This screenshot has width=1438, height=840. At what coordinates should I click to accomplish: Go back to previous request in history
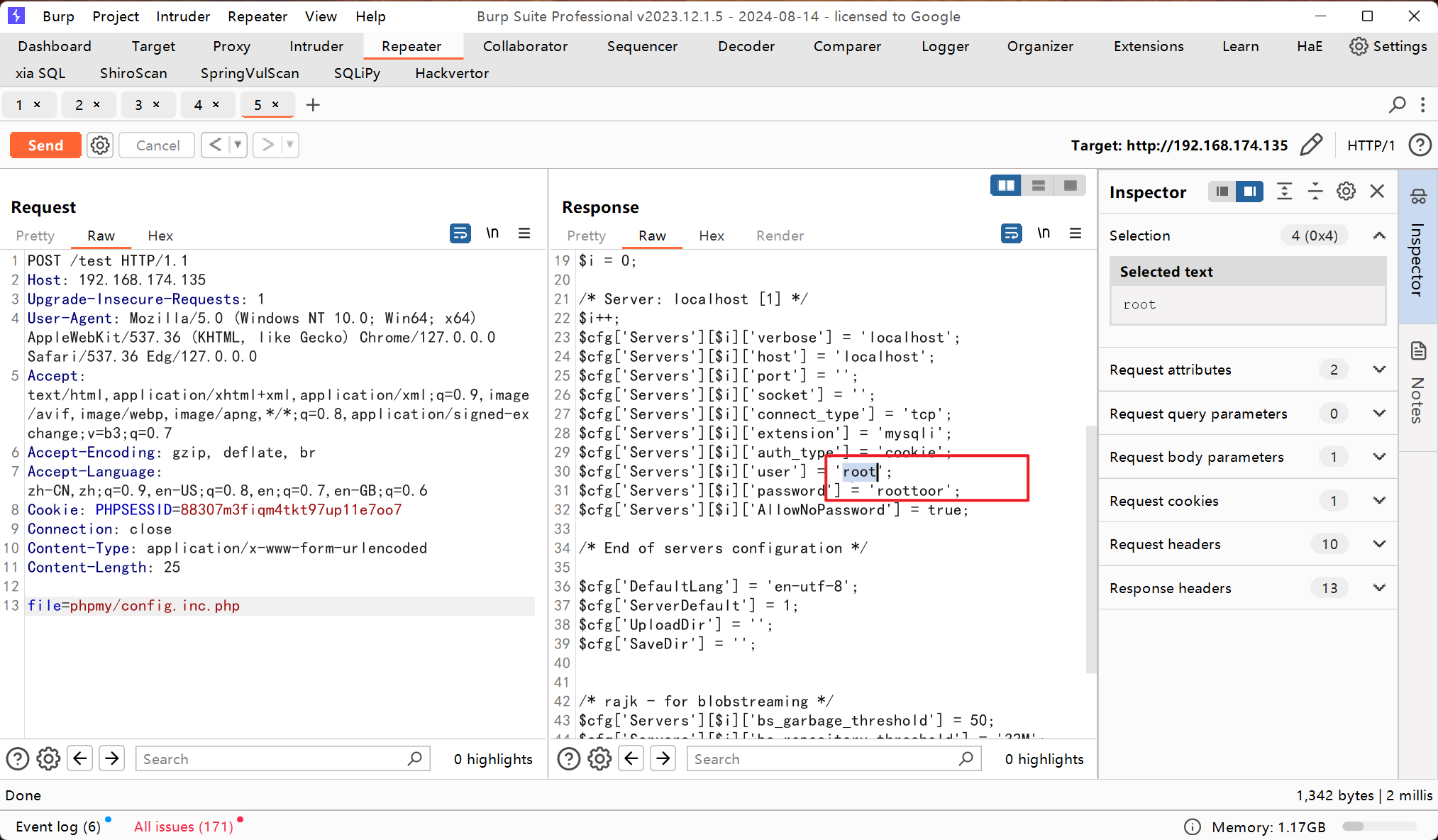pos(216,145)
